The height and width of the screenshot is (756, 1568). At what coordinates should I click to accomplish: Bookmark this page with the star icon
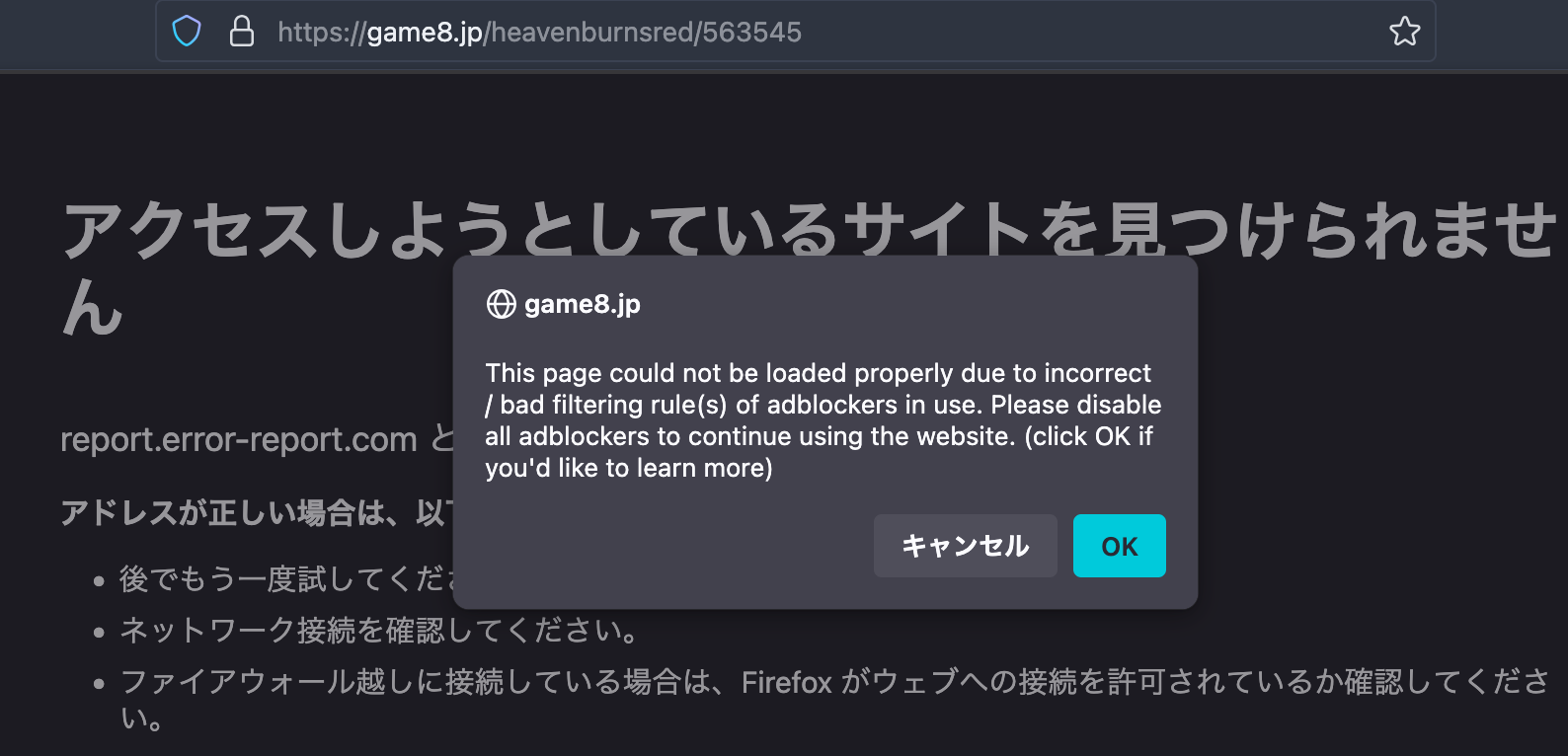click(1404, 32)
